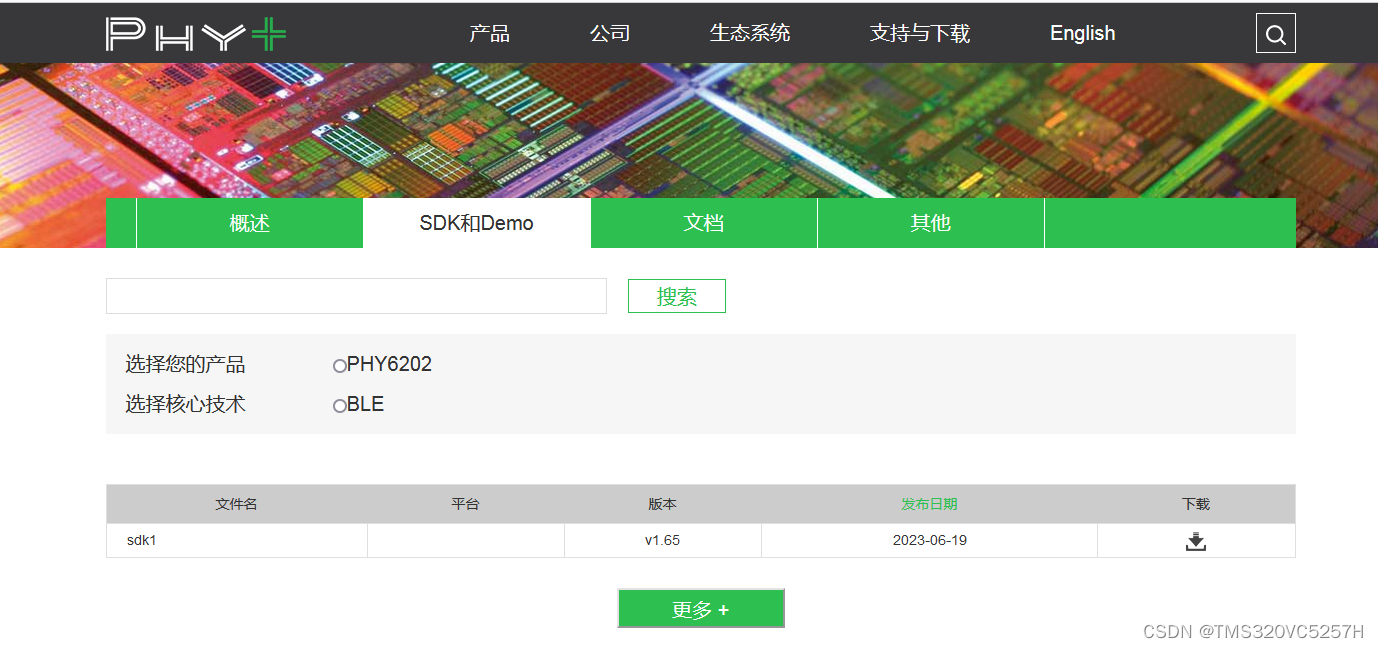This screenshot has width=1378, height=648.
Task: Open the English language option
Action: 1082,33
